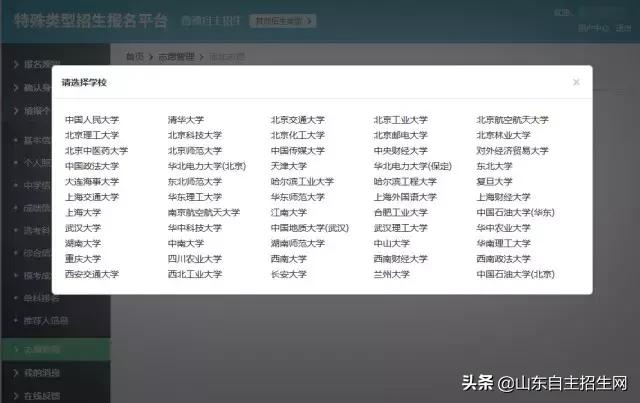Pick 大连海事大学
Screen dimensions: 640x403
tap(92, 182)
